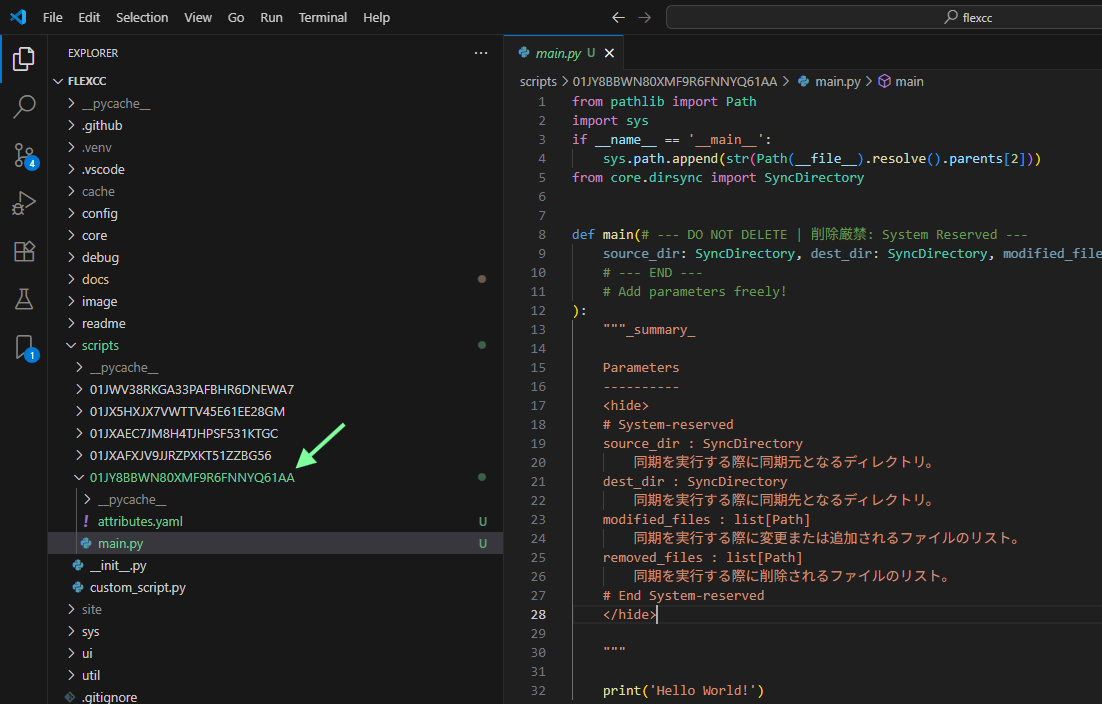Open custom_script.py file
This screenshot has width=1102, height=704.
click(x=275, y=587)
